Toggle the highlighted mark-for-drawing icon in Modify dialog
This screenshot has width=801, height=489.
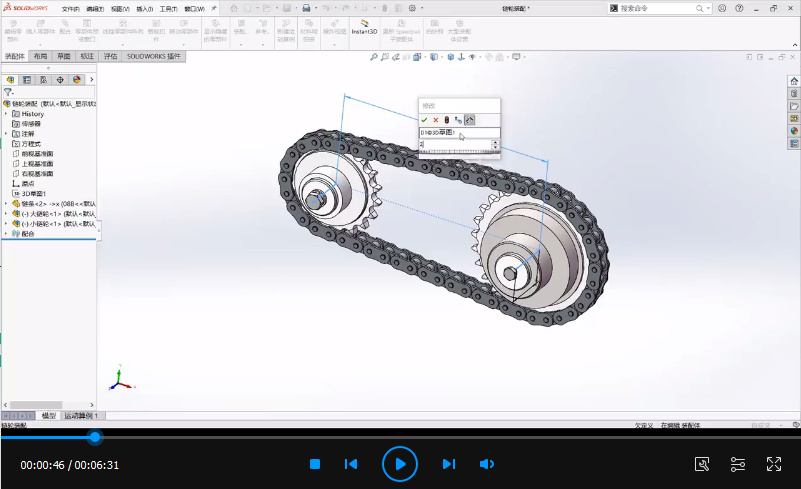pos(469,120)
